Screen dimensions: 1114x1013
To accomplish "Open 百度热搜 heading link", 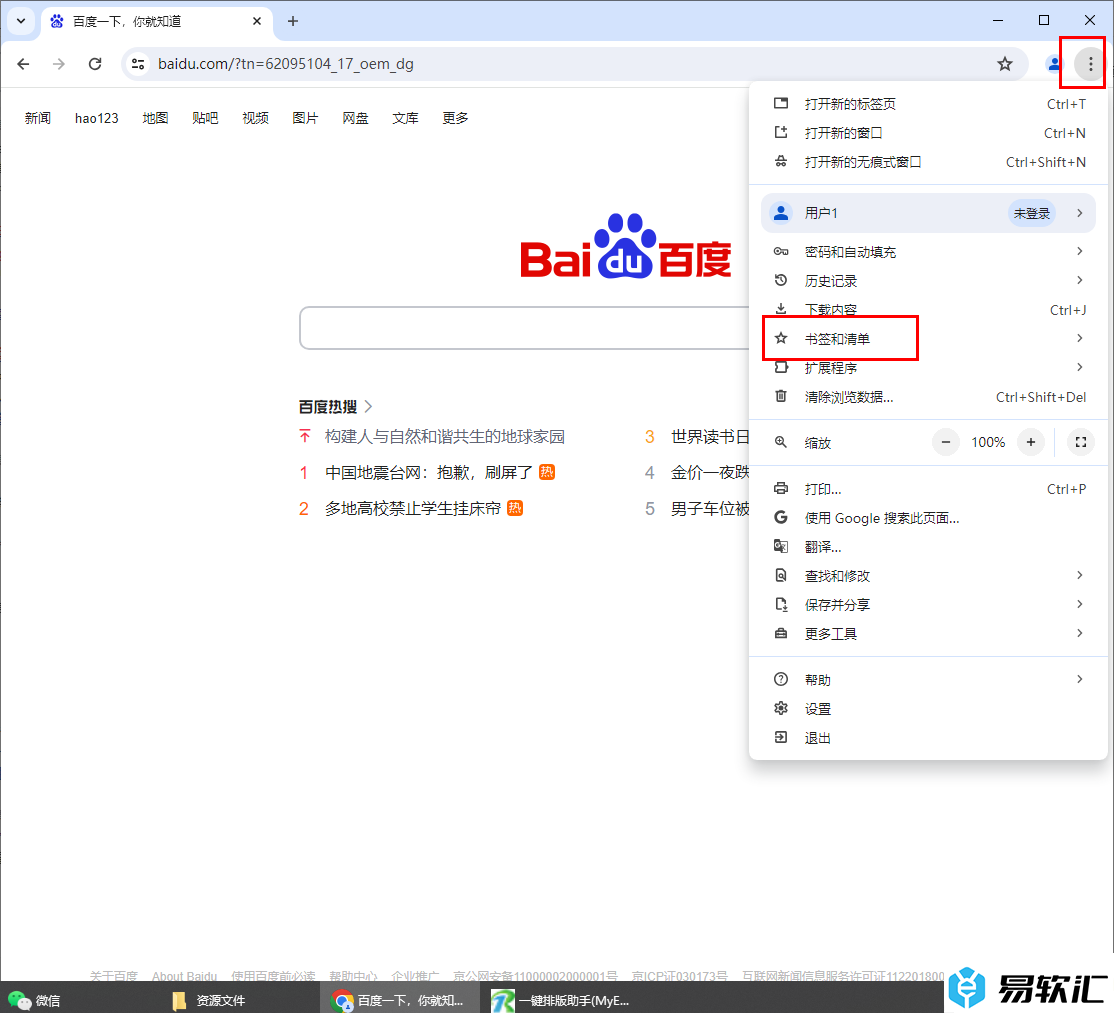I will (x=335, y=406).
